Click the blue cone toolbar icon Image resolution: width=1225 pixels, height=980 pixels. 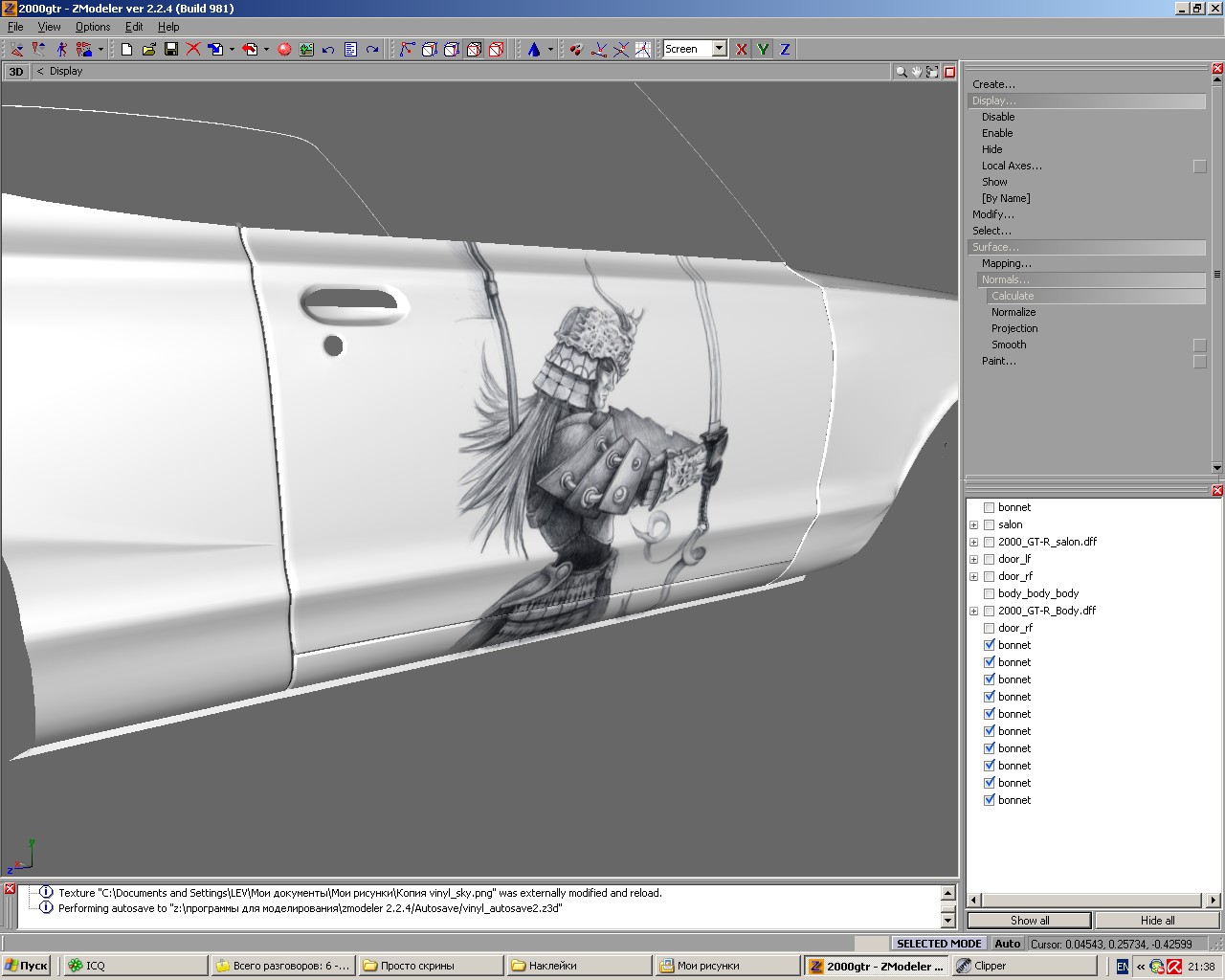(x=534, y=49)
